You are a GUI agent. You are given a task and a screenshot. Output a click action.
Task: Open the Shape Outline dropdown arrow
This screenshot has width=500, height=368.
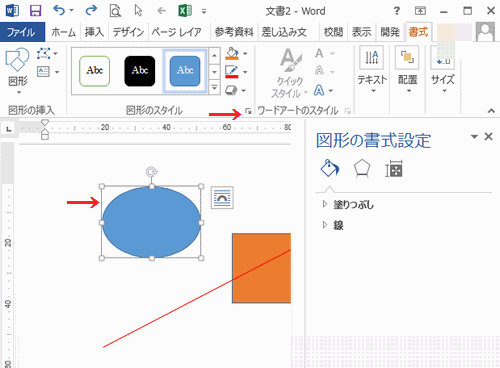(x=245, y=72)
